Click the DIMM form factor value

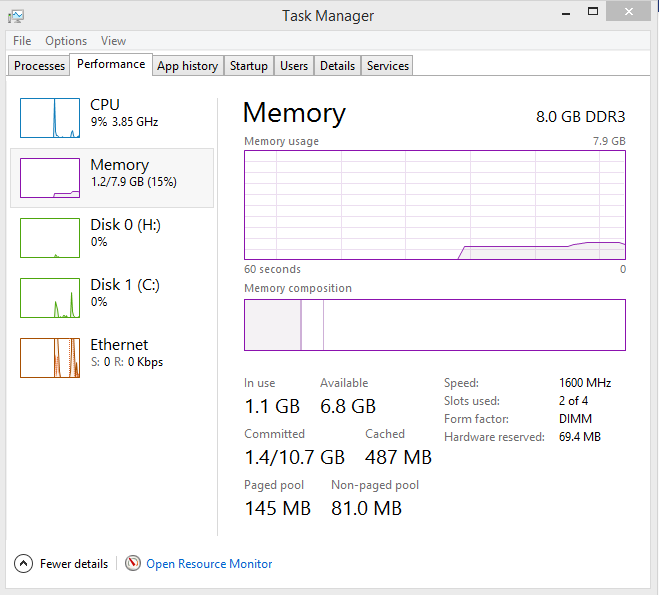(575, 419)
